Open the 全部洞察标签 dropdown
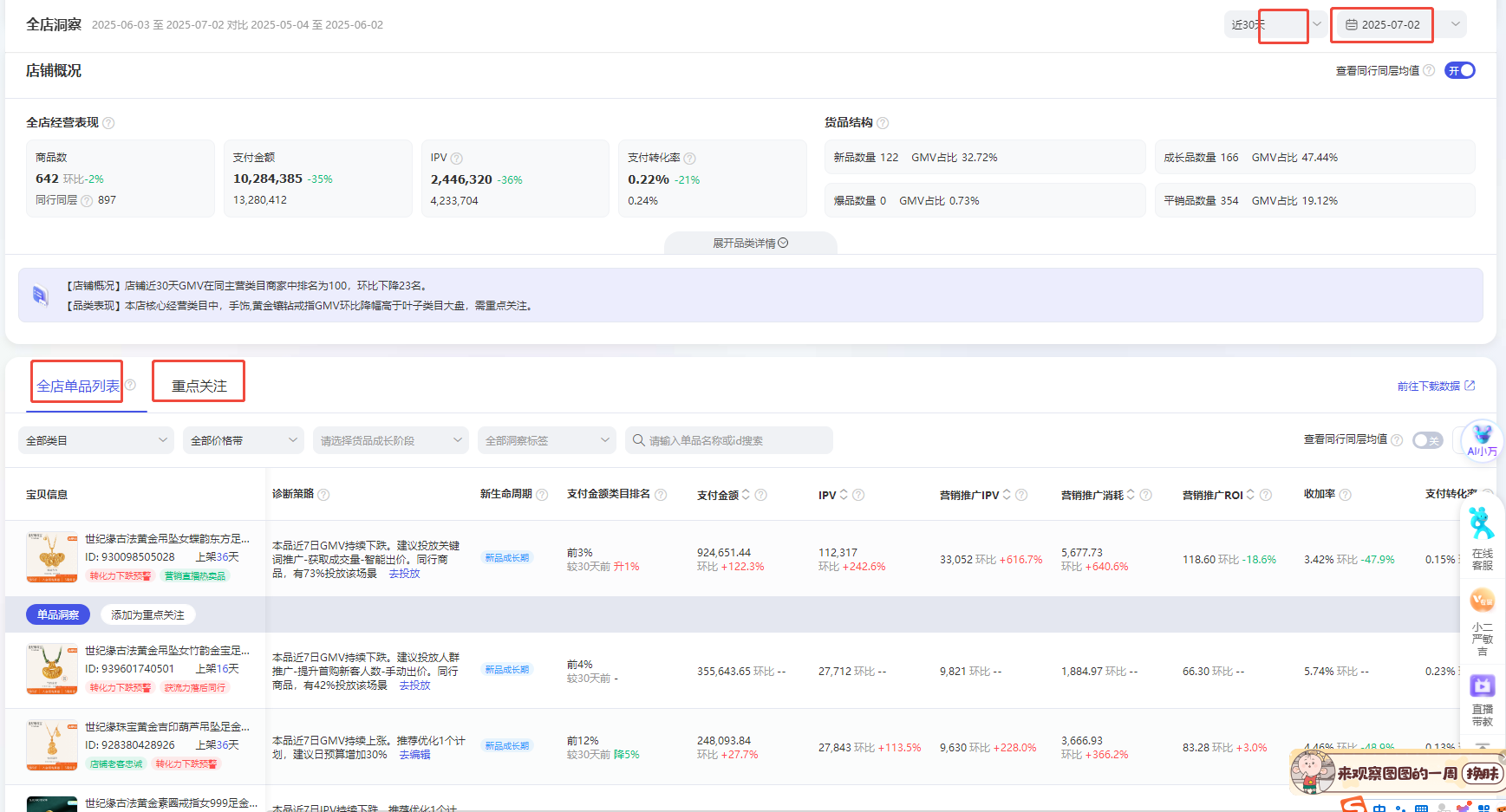1506x812 pixels. tap(546, 440)
